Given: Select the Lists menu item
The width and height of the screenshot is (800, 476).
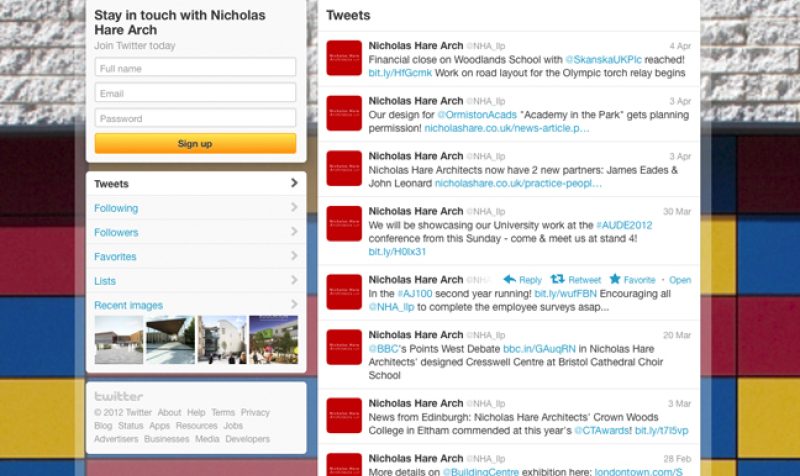Looking at the screenshot, I should click(196, 281).
